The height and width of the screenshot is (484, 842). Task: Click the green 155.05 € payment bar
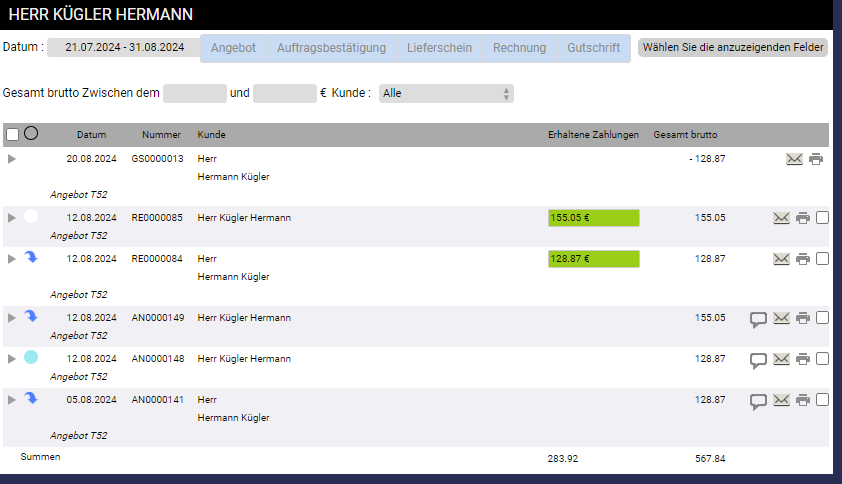[593, 218]
